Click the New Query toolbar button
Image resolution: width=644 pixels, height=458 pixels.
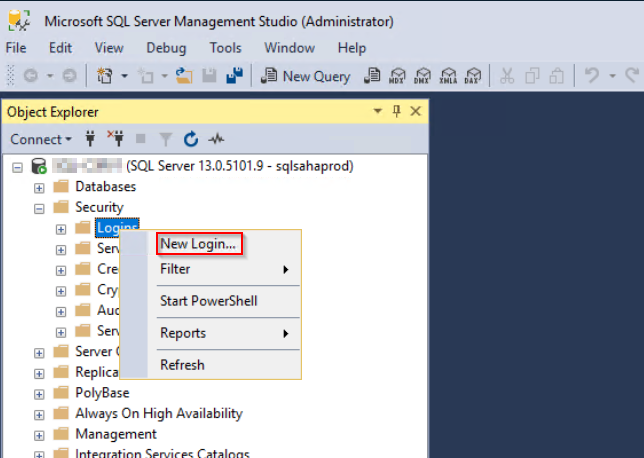click(306, 76)
